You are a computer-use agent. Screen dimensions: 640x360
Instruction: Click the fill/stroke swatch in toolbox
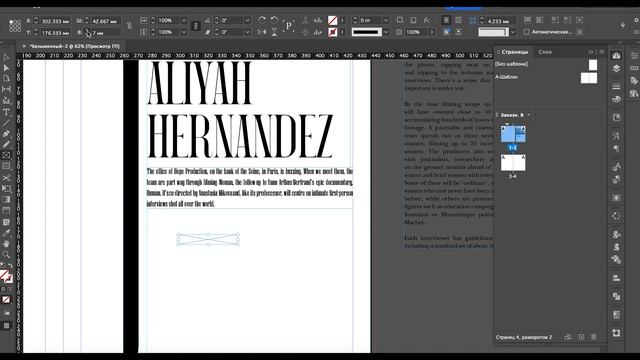tap(6, 276)
